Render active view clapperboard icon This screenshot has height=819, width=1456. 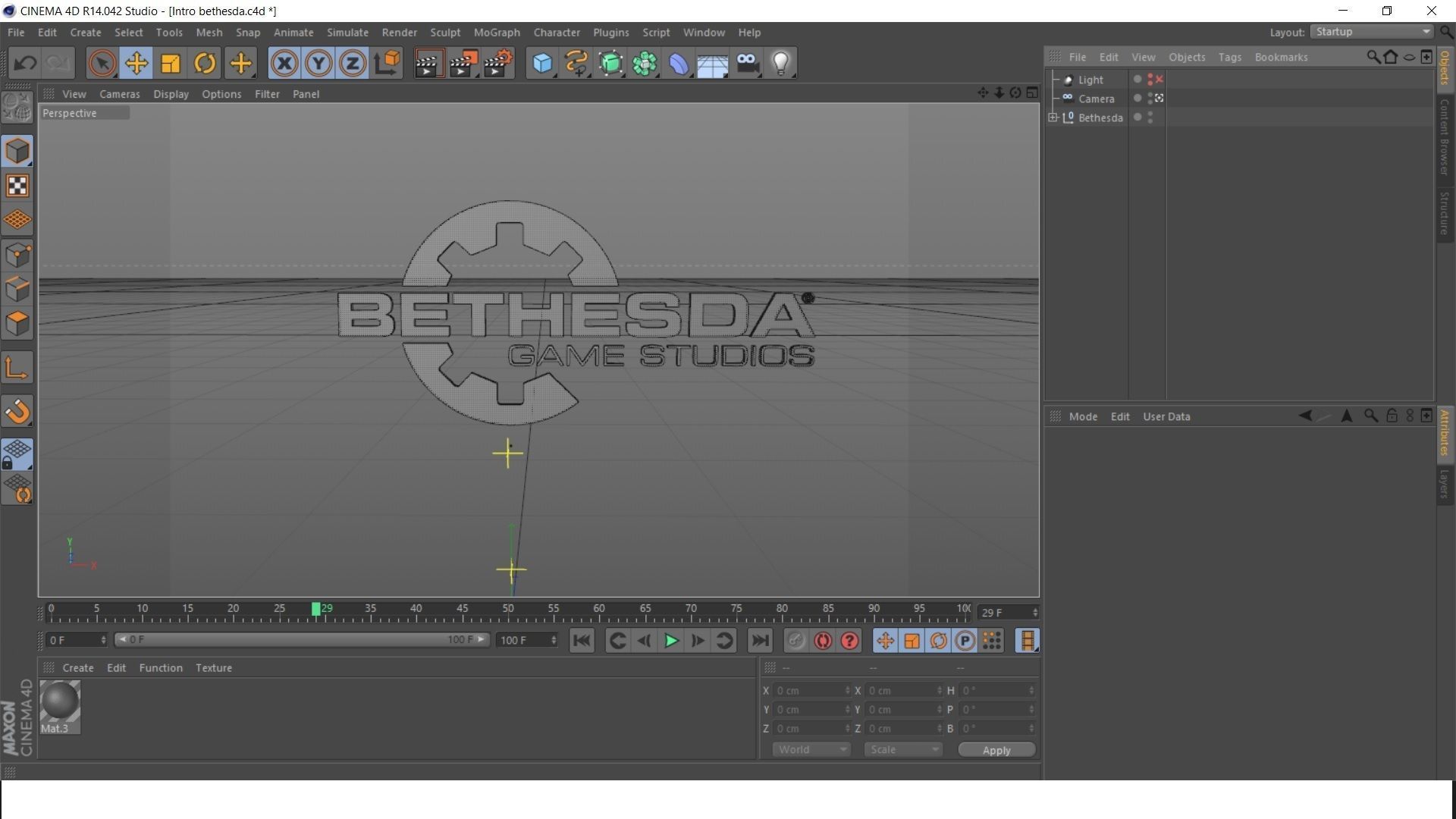pyautogui.click(x=428, y=64)
